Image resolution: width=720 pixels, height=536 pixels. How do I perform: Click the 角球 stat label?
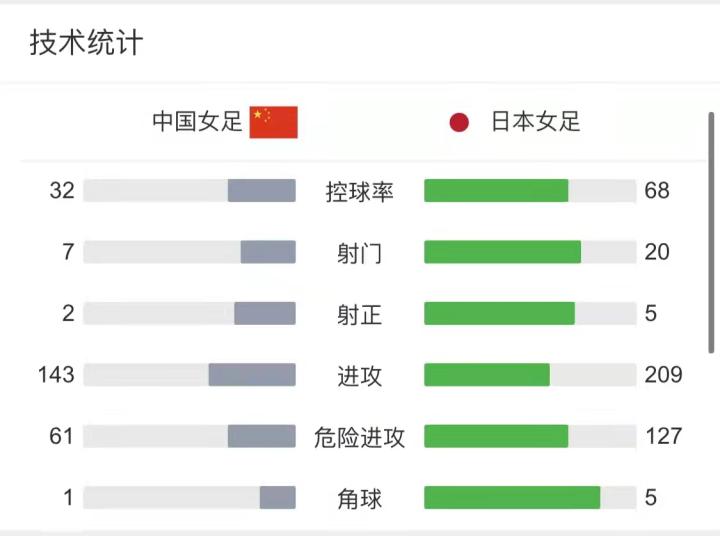pos(360,497)
